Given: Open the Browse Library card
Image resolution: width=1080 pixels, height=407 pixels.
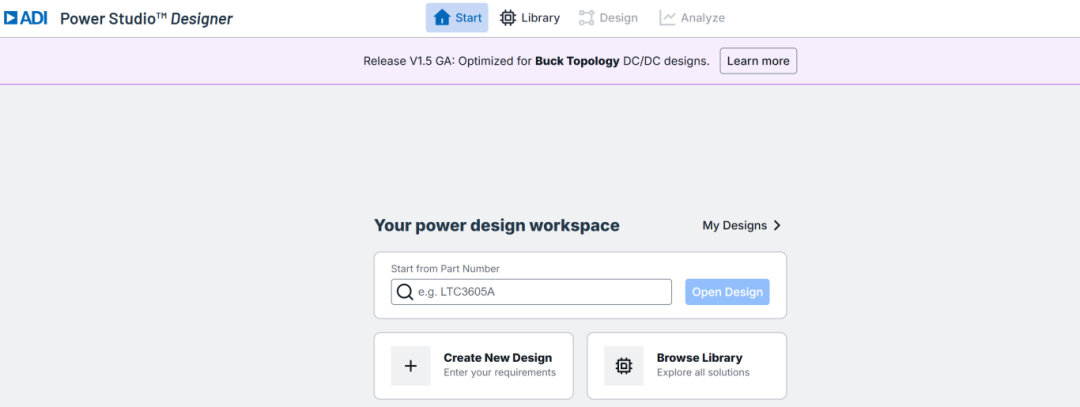Looking at the screenshot, I should 687,366.
